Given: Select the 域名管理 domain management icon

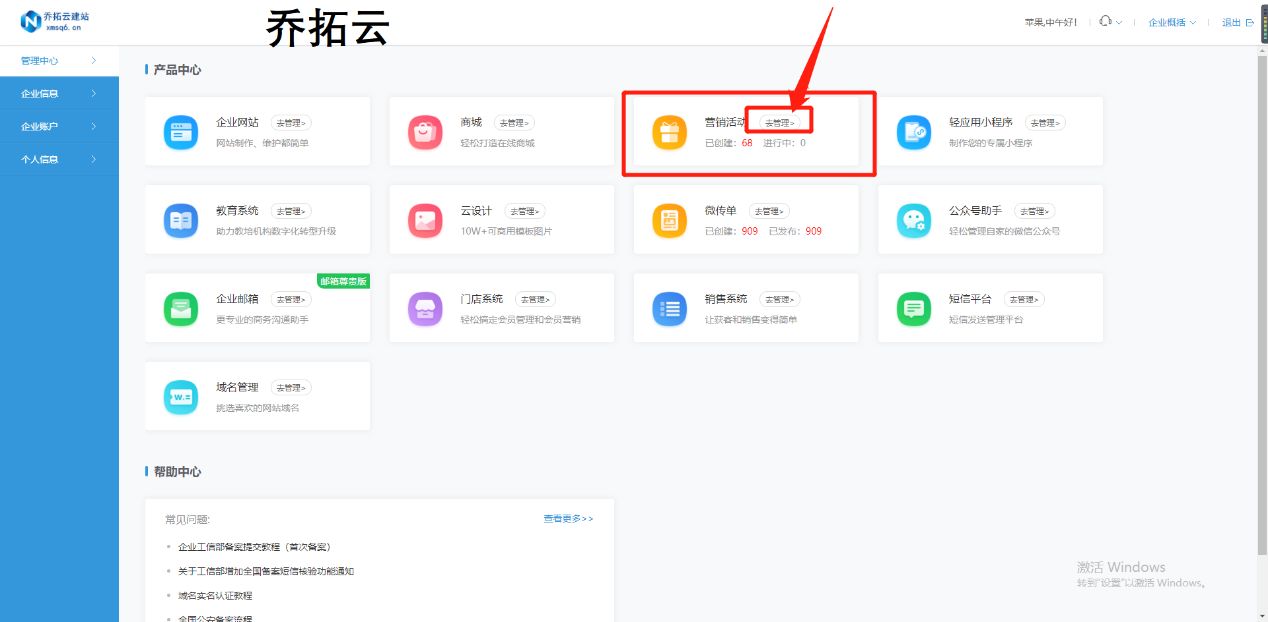Looking at the screenshot, I should pyautogui.click(x=181, y=395).
